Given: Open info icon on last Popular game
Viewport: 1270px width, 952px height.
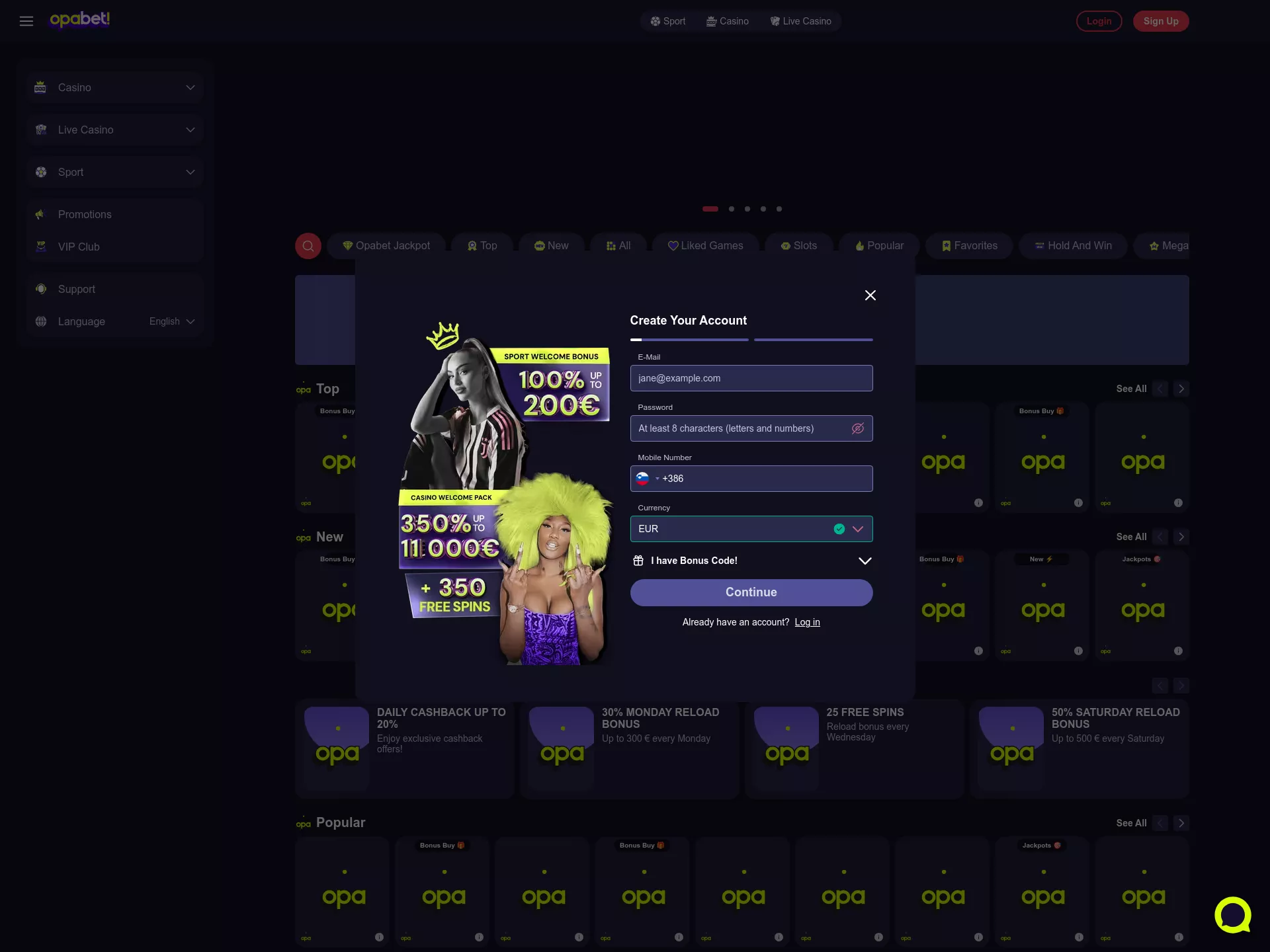Looking at the screenshot, I should point(1179,937).
